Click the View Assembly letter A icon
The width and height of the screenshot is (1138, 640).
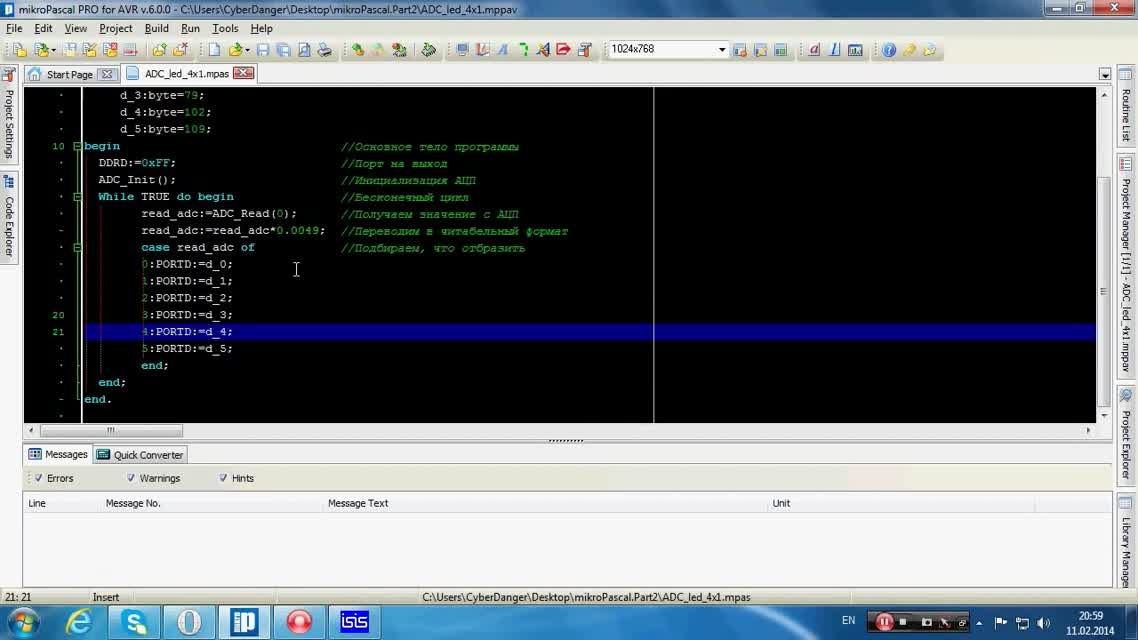[x=502, y=49]
